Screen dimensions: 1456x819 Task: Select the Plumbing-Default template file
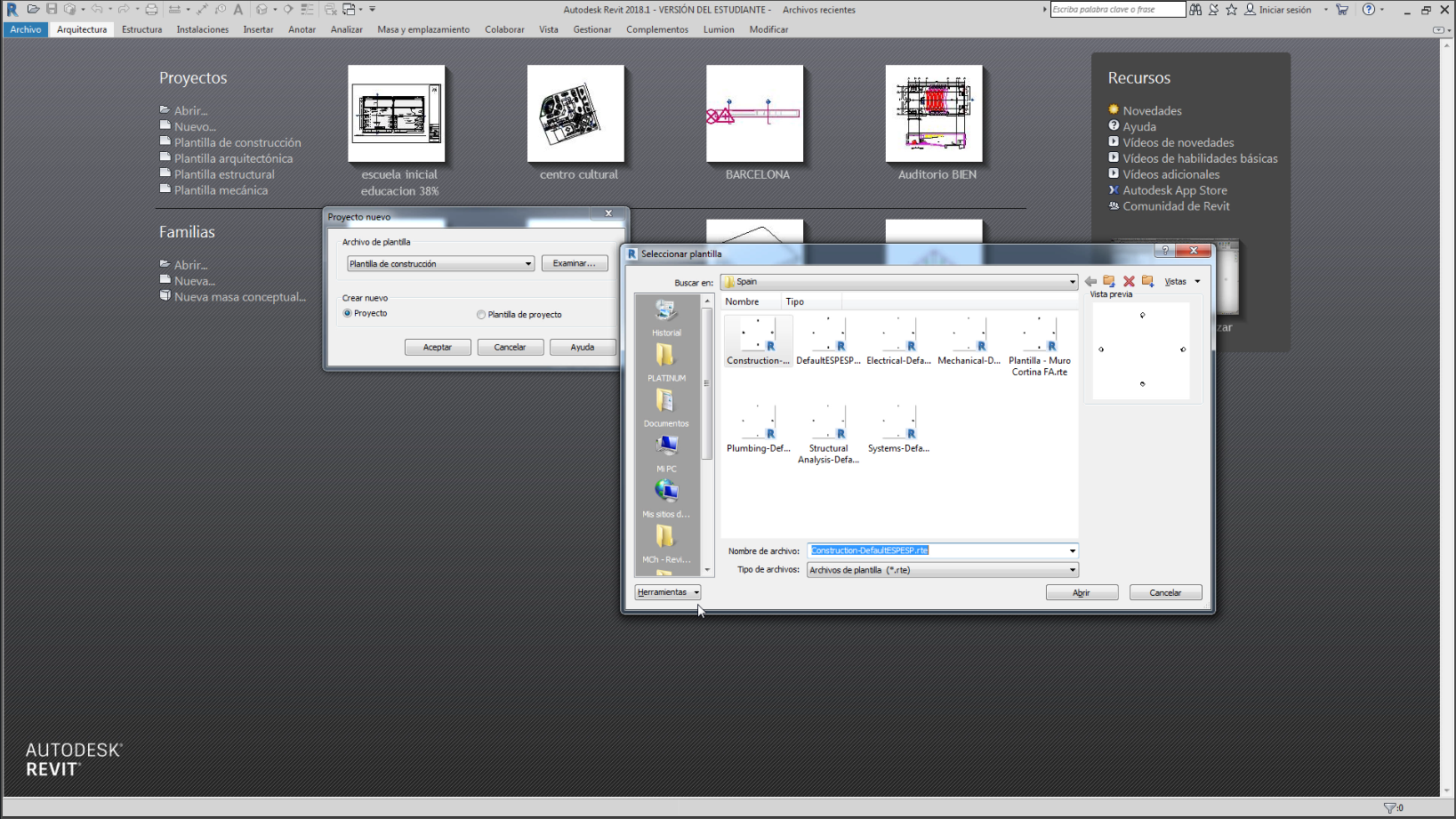point(758,428)
